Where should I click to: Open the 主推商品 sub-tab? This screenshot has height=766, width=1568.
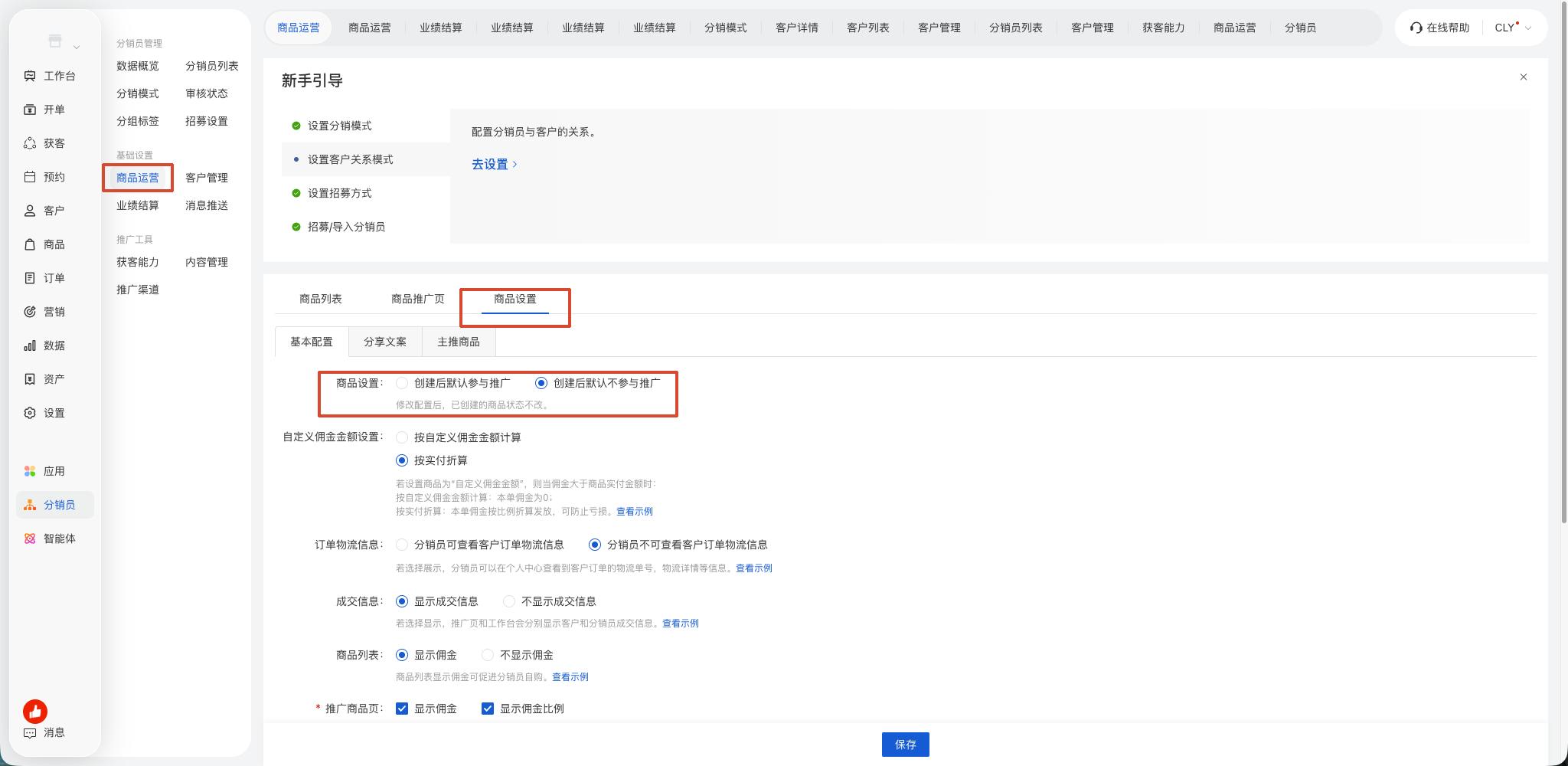459,342
